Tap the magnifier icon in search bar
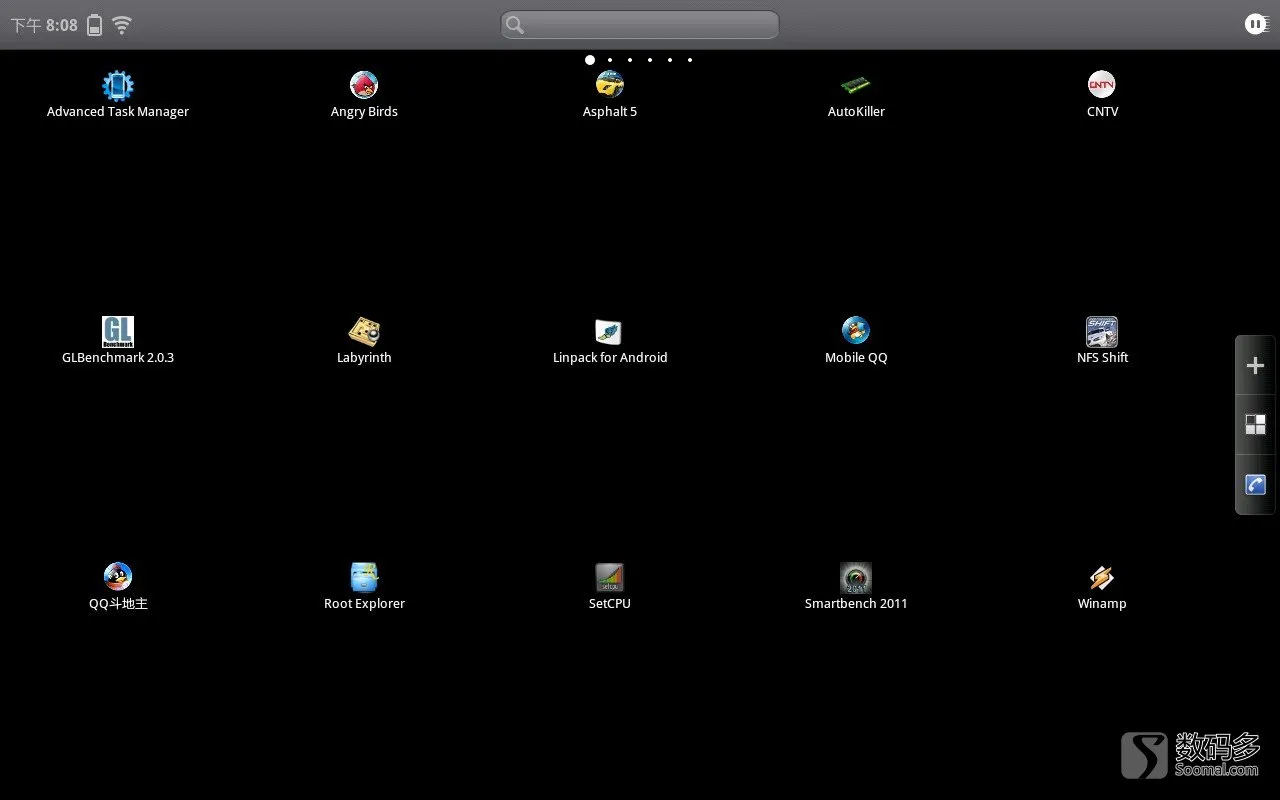 (515, 25)
